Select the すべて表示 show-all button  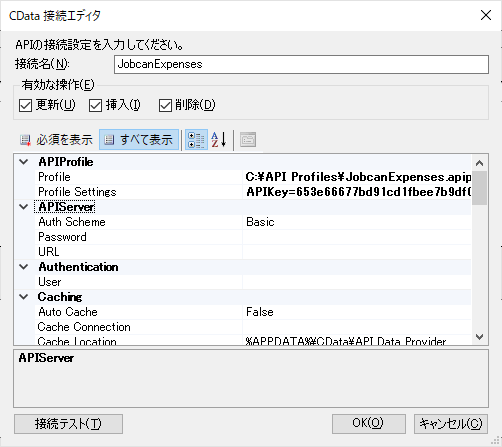[139, 140]
